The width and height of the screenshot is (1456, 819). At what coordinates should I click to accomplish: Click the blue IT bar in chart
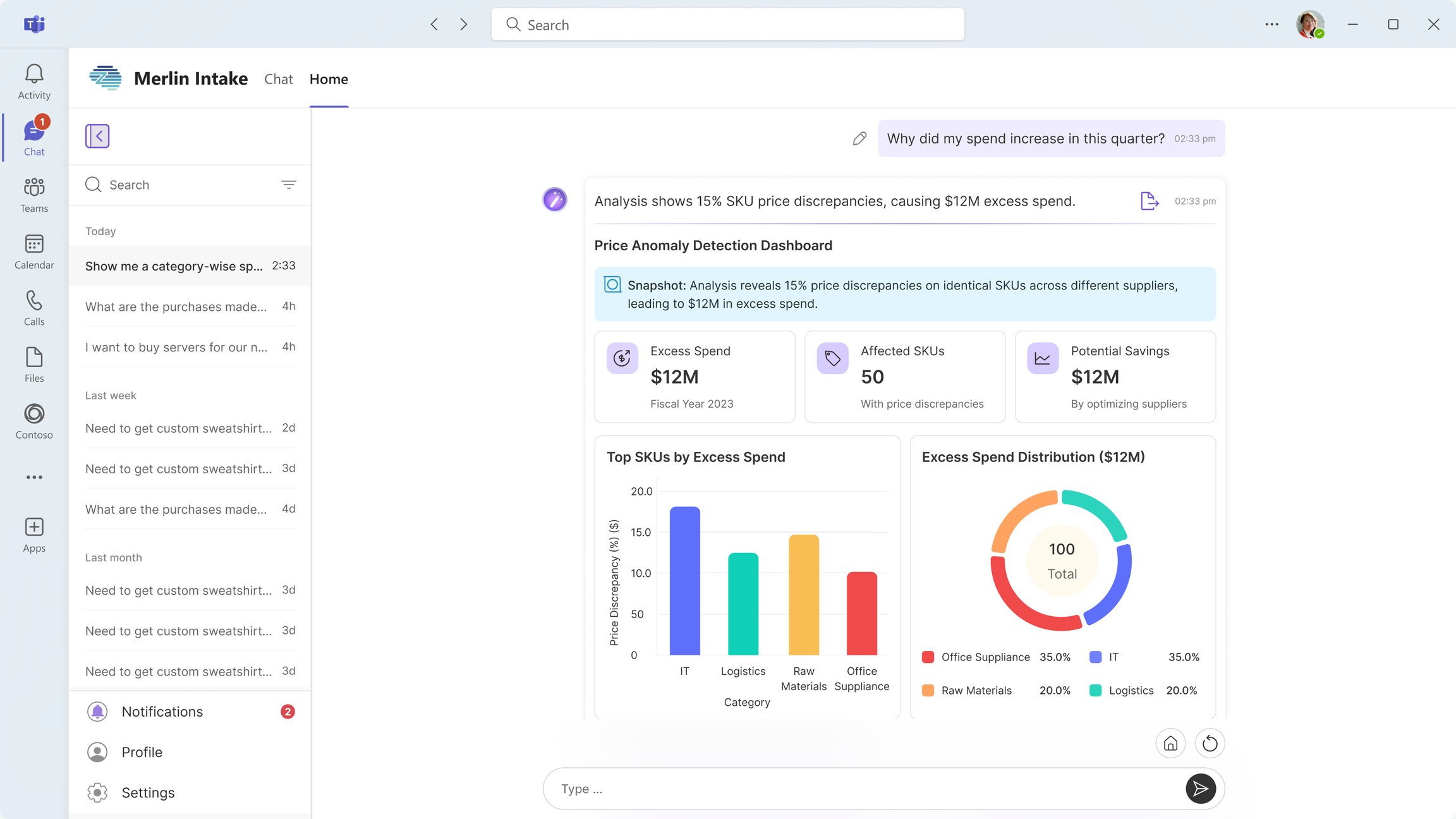coord(684,581)
